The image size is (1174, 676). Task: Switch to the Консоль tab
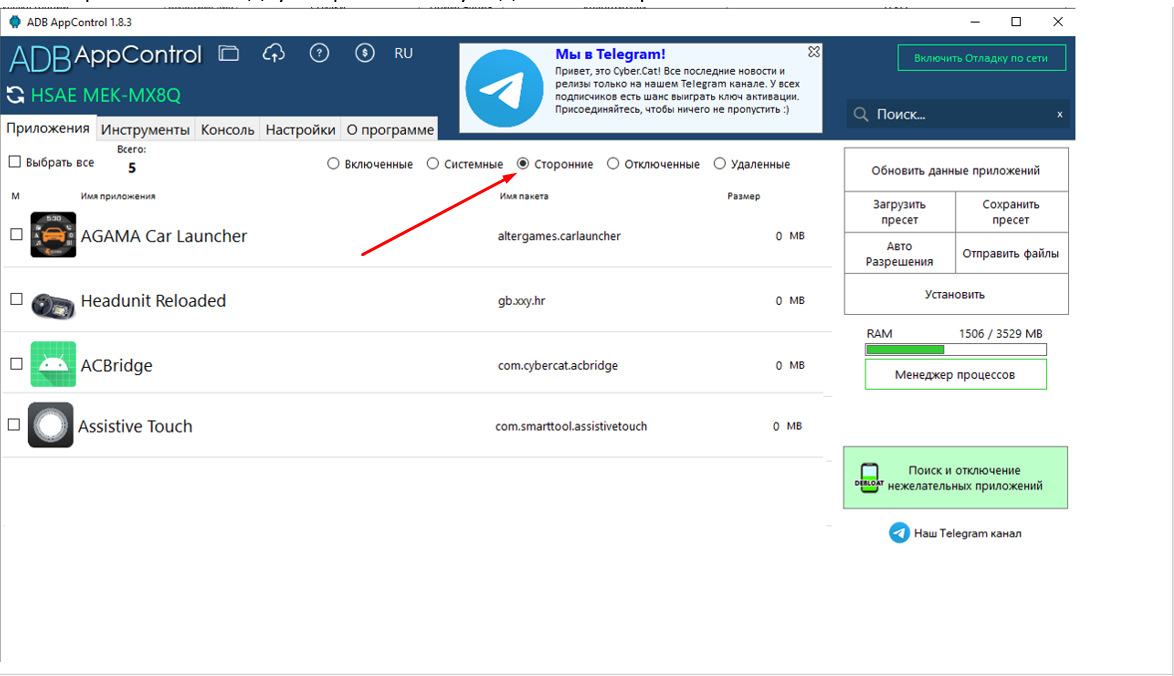228,130
